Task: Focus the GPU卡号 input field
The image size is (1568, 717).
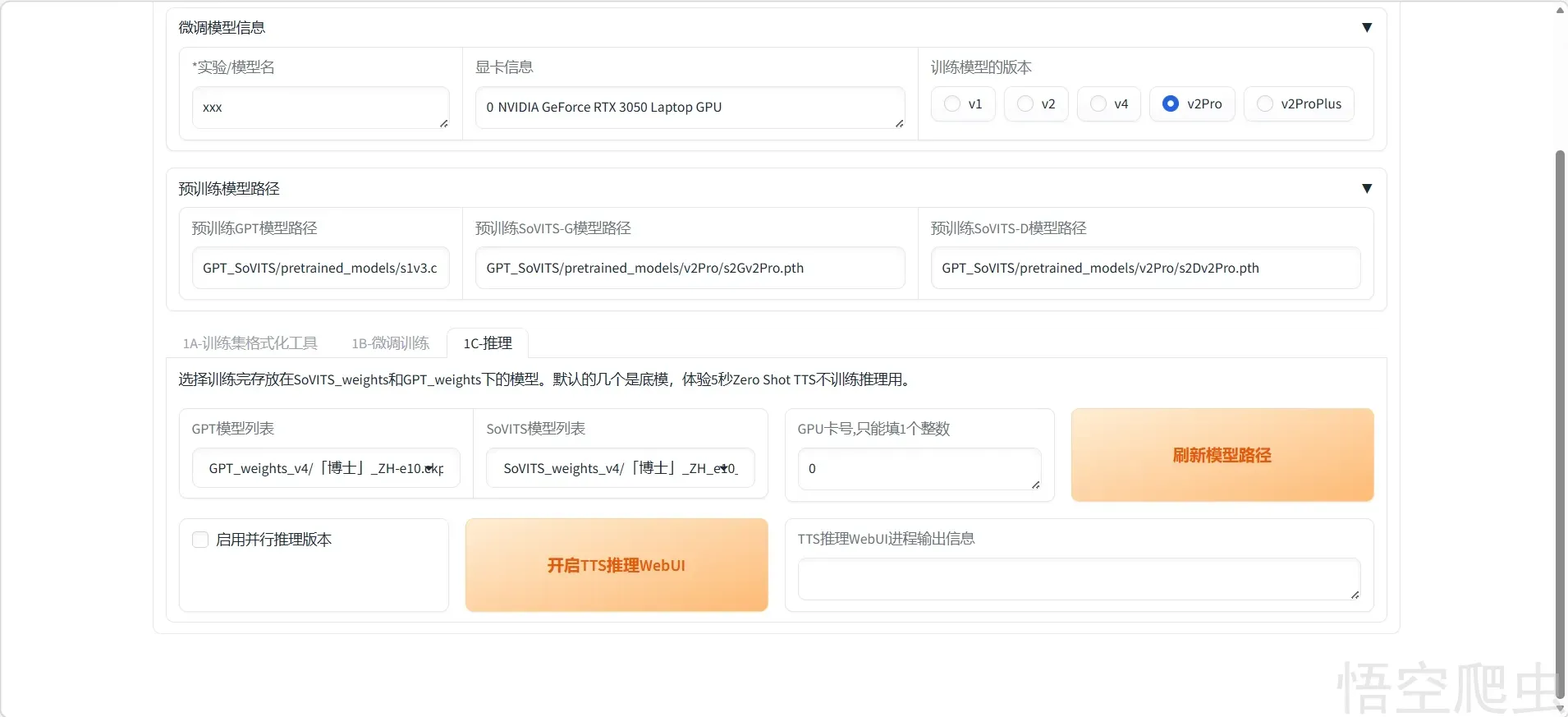Action: click(x=919, y=469)
